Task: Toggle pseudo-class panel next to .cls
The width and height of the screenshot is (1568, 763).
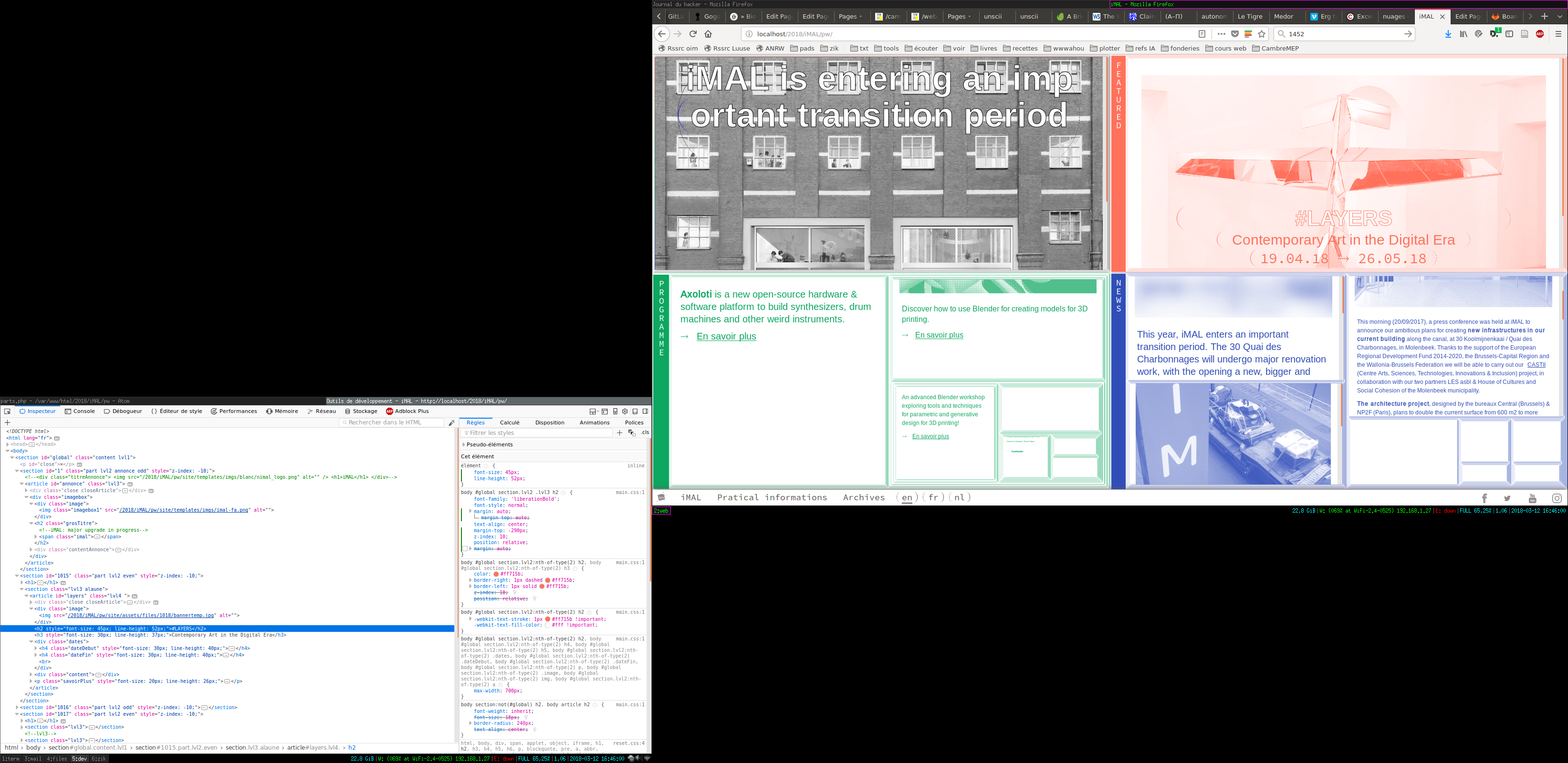Action: [632, 433]
